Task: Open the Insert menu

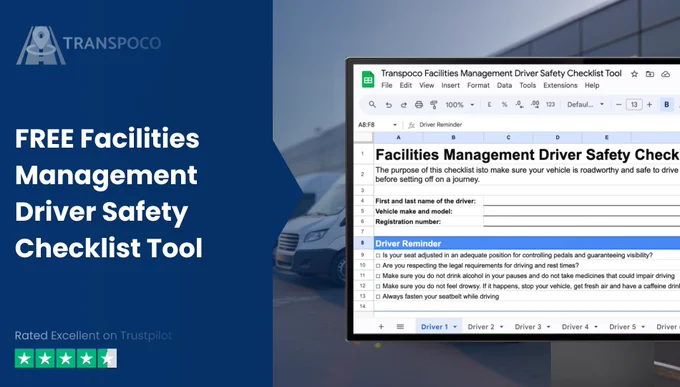Action: [451, 85]
